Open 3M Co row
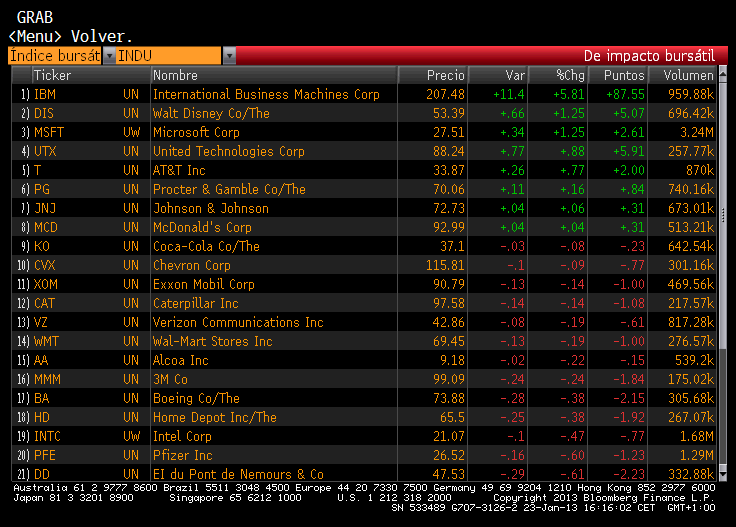Image resolution: width=736 pixels, height=527 pixels. [364, 379]
